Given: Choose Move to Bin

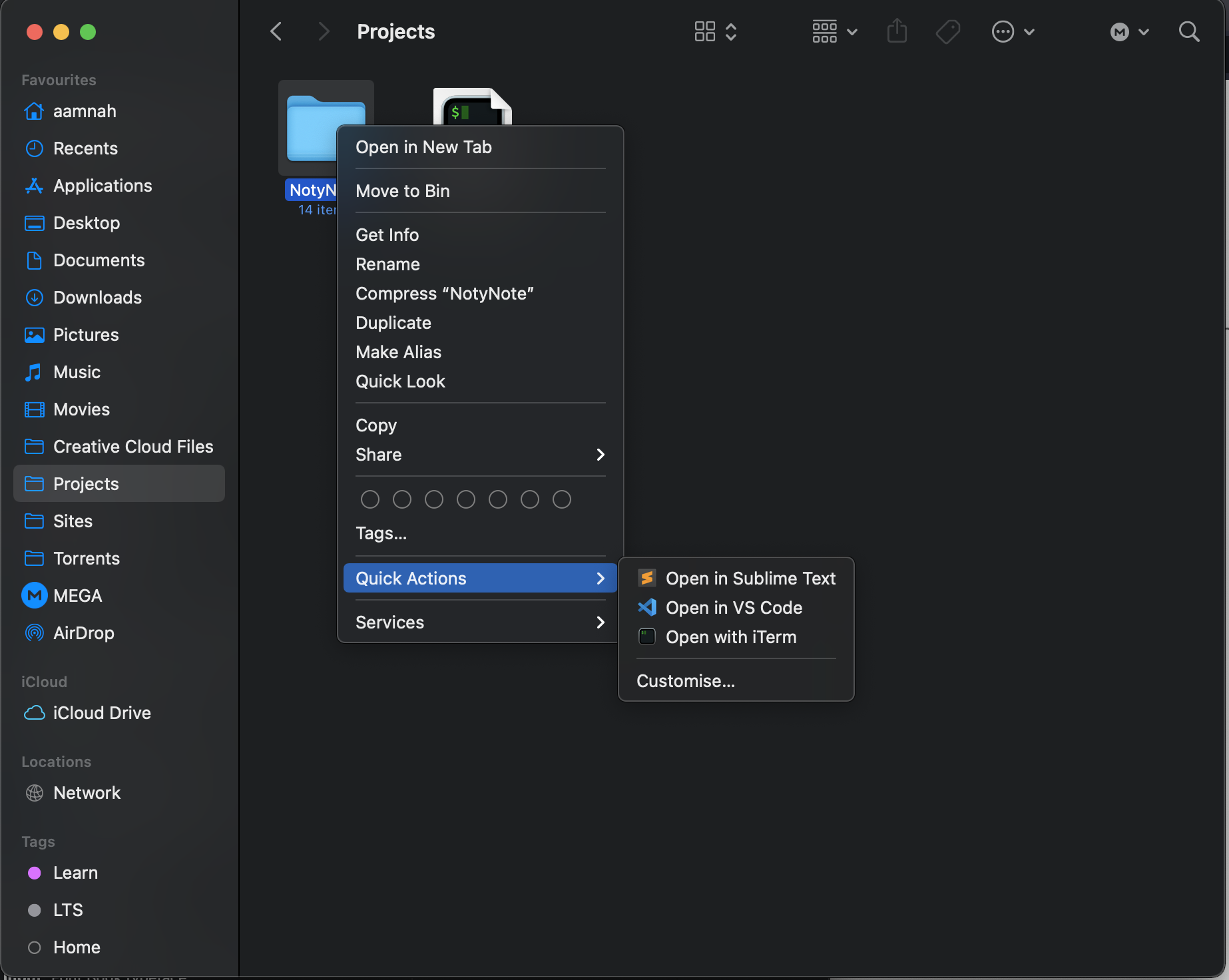Looking at the screenshot, I should 480,191.
